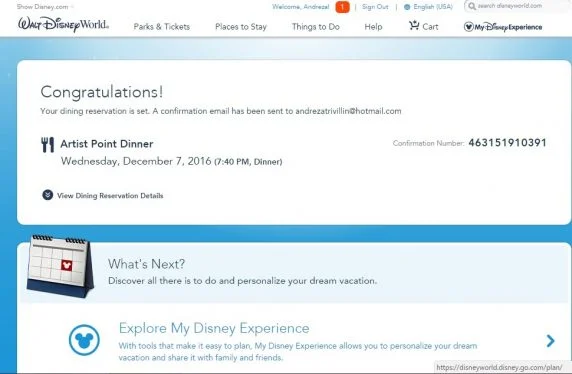Image resolution: width=572 pixels, height=374 pixels.
Task: Click the Confirmation Number label
Action: (x=428, y=143)
